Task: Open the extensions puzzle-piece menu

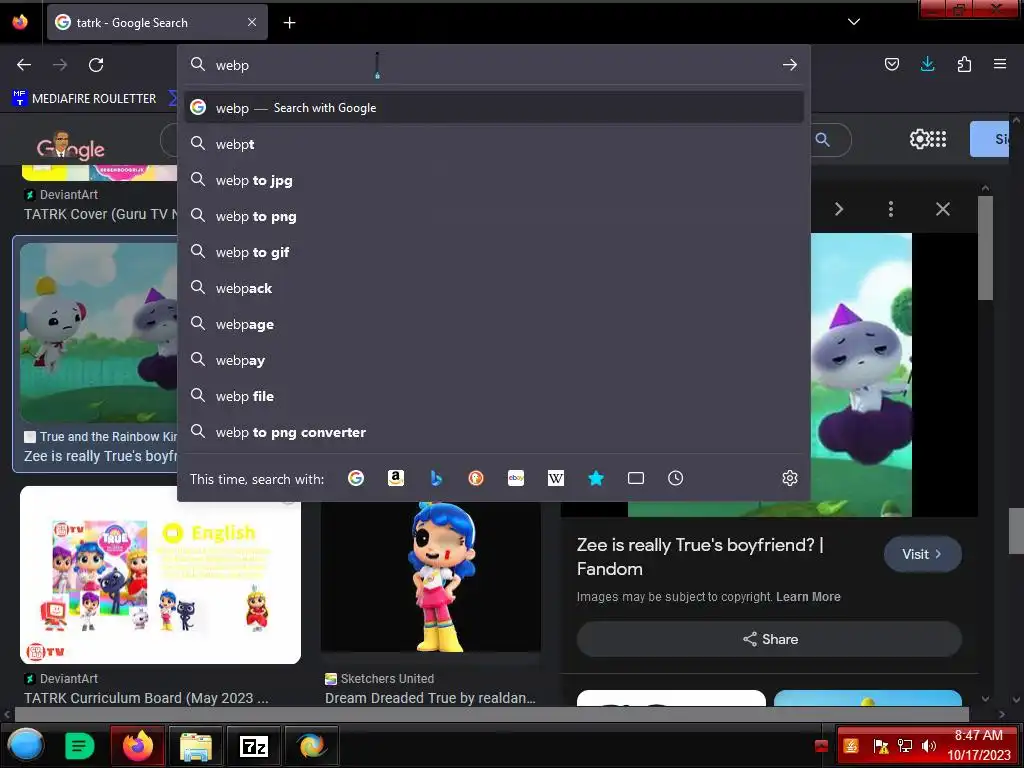Action: [x=964, y=64]
